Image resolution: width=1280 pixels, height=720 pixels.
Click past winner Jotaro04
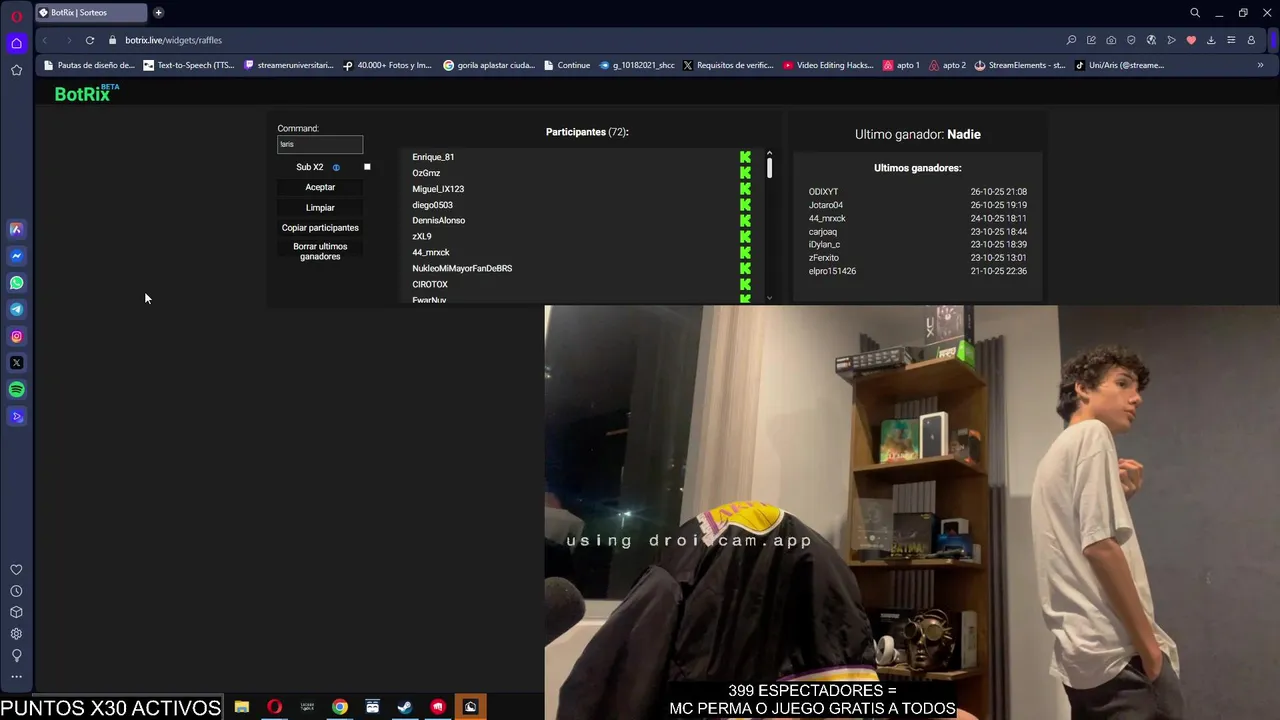[x=826, y=205]
